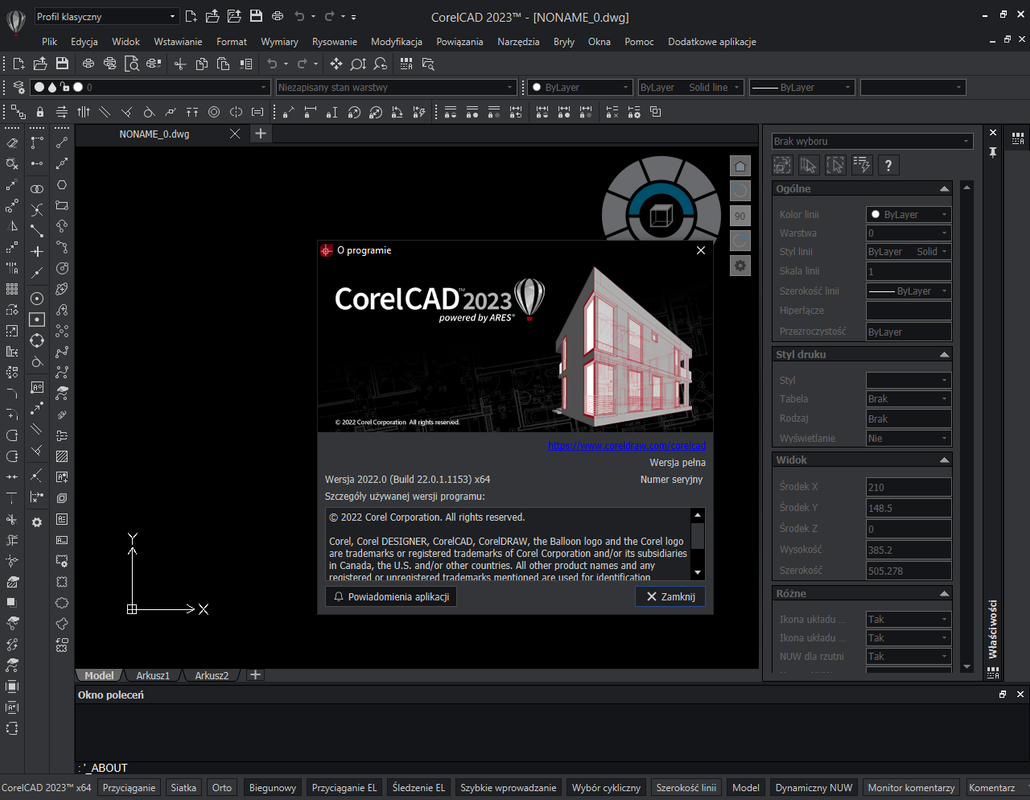The width and height of the screenshot is (1030, 800).
Task: Click the help question mark in Properties panel
Action: click(x=888, y=165)
